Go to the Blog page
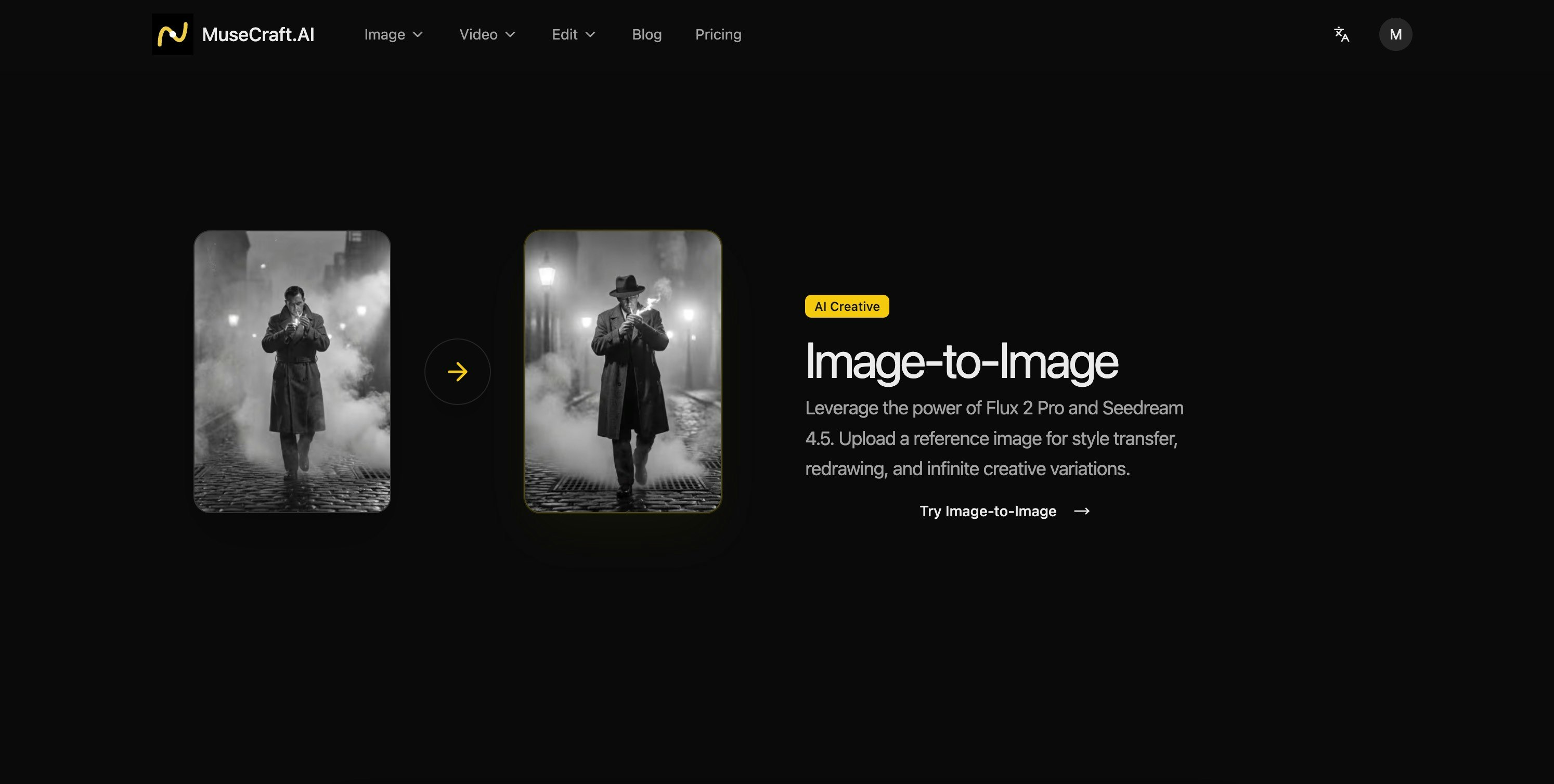This screenshot has width=1554, height=784. coord(646,34)
